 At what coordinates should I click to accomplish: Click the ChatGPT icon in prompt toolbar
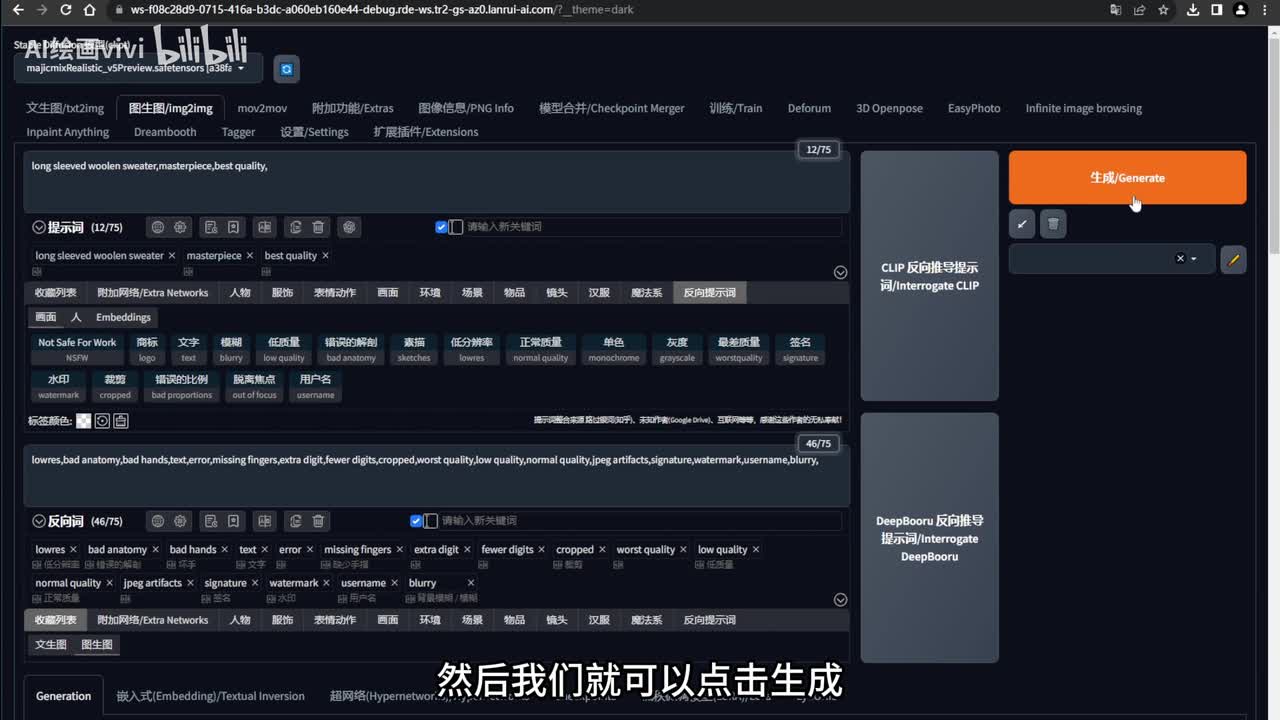348,227
